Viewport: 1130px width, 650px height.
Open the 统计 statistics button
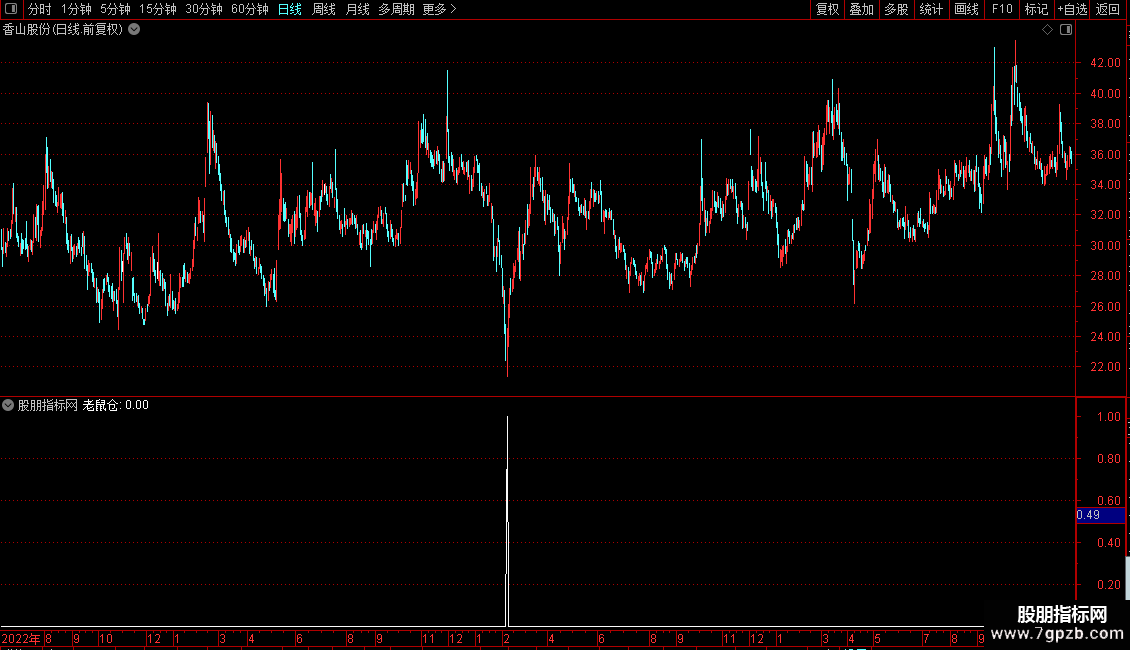[930, 9]
